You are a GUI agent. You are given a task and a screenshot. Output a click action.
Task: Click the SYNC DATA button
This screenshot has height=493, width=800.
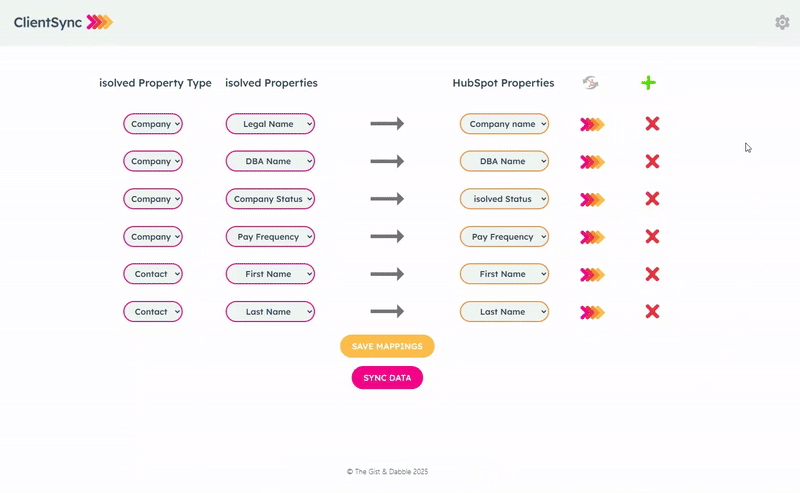click(387, 378)
